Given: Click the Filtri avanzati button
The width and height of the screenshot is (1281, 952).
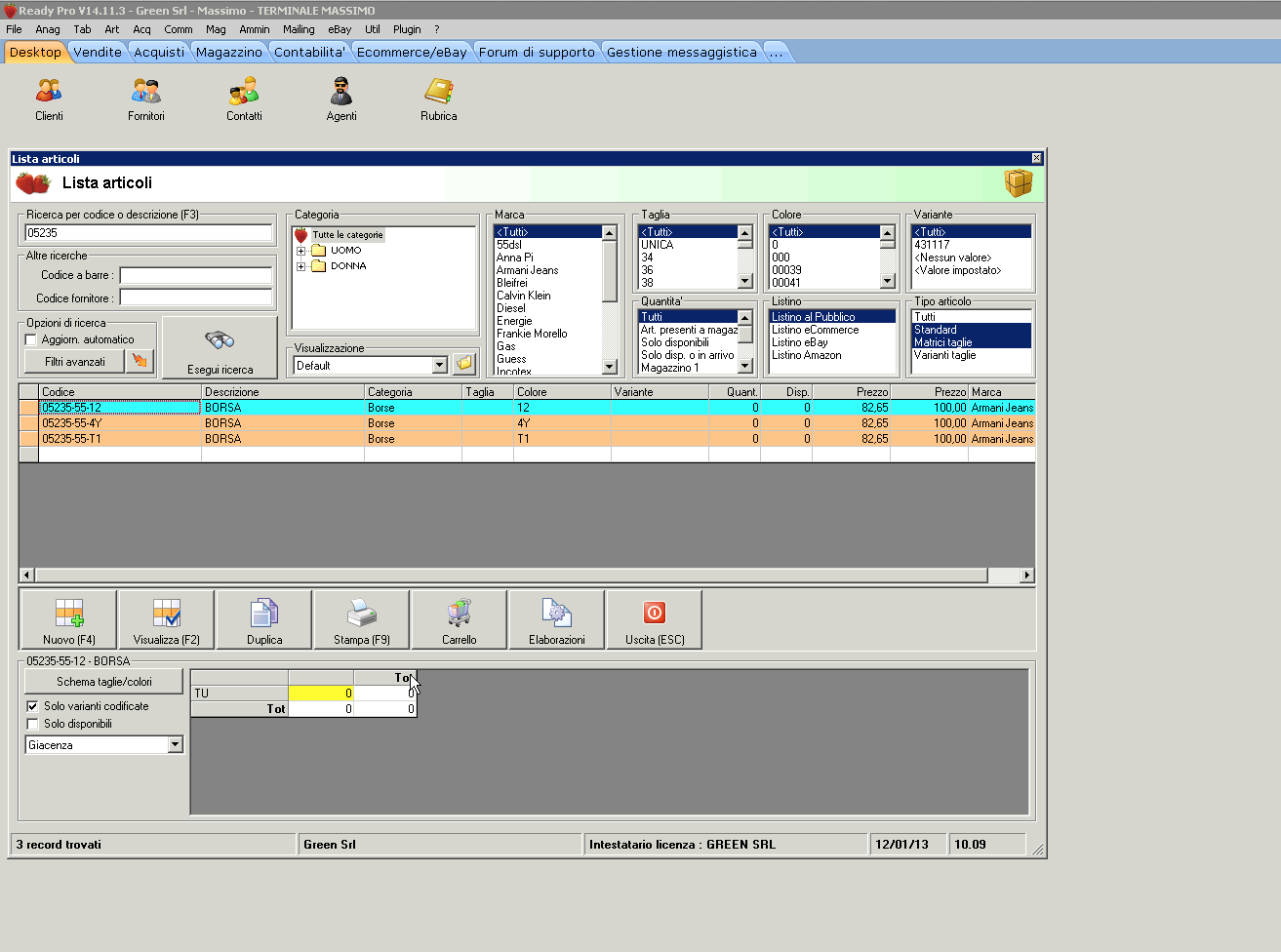Looking at the screenshot, I should click(74, 362).
